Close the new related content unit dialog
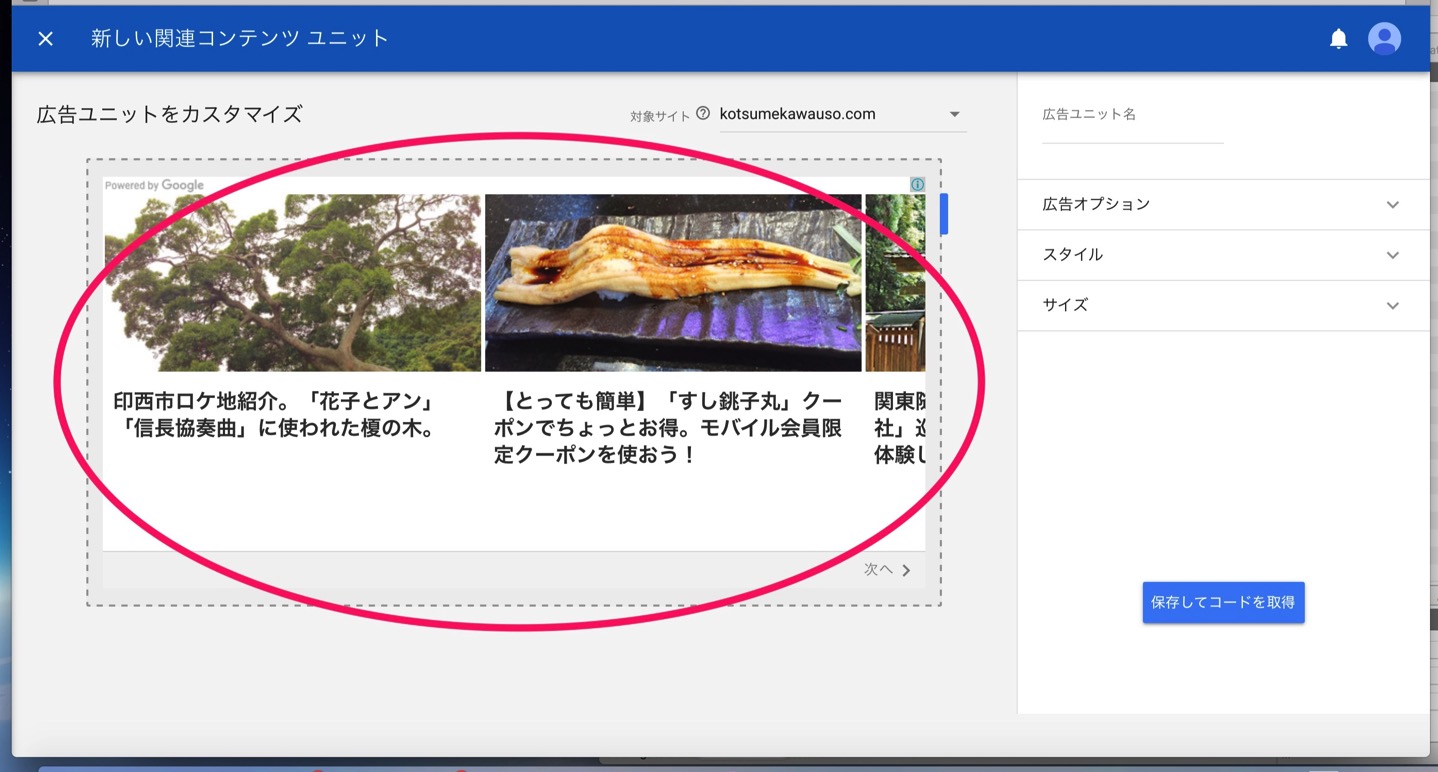This screenshot has width=1438, height=772. click(45, 39)
